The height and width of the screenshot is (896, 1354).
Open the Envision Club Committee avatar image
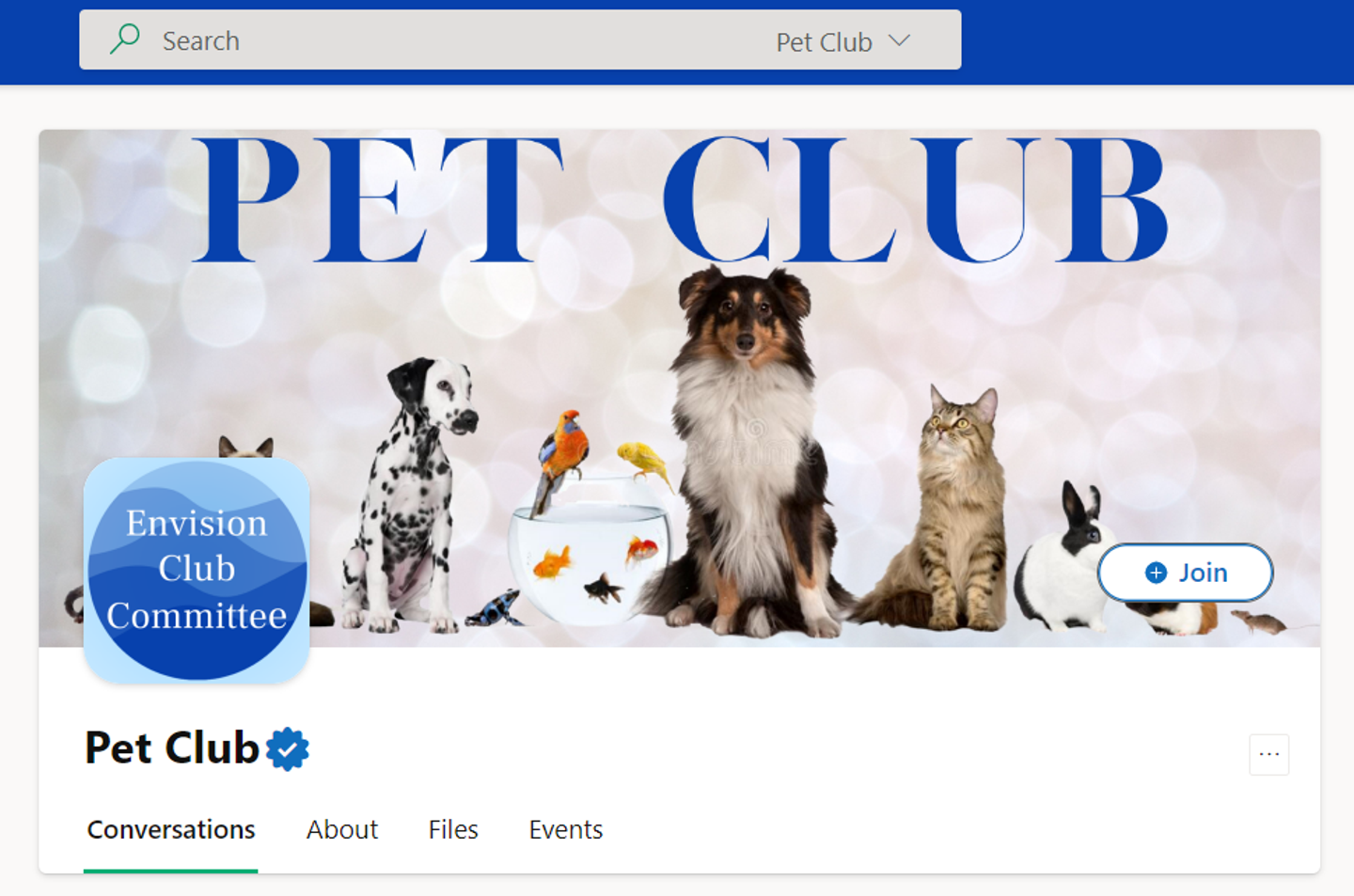(197, 570)
